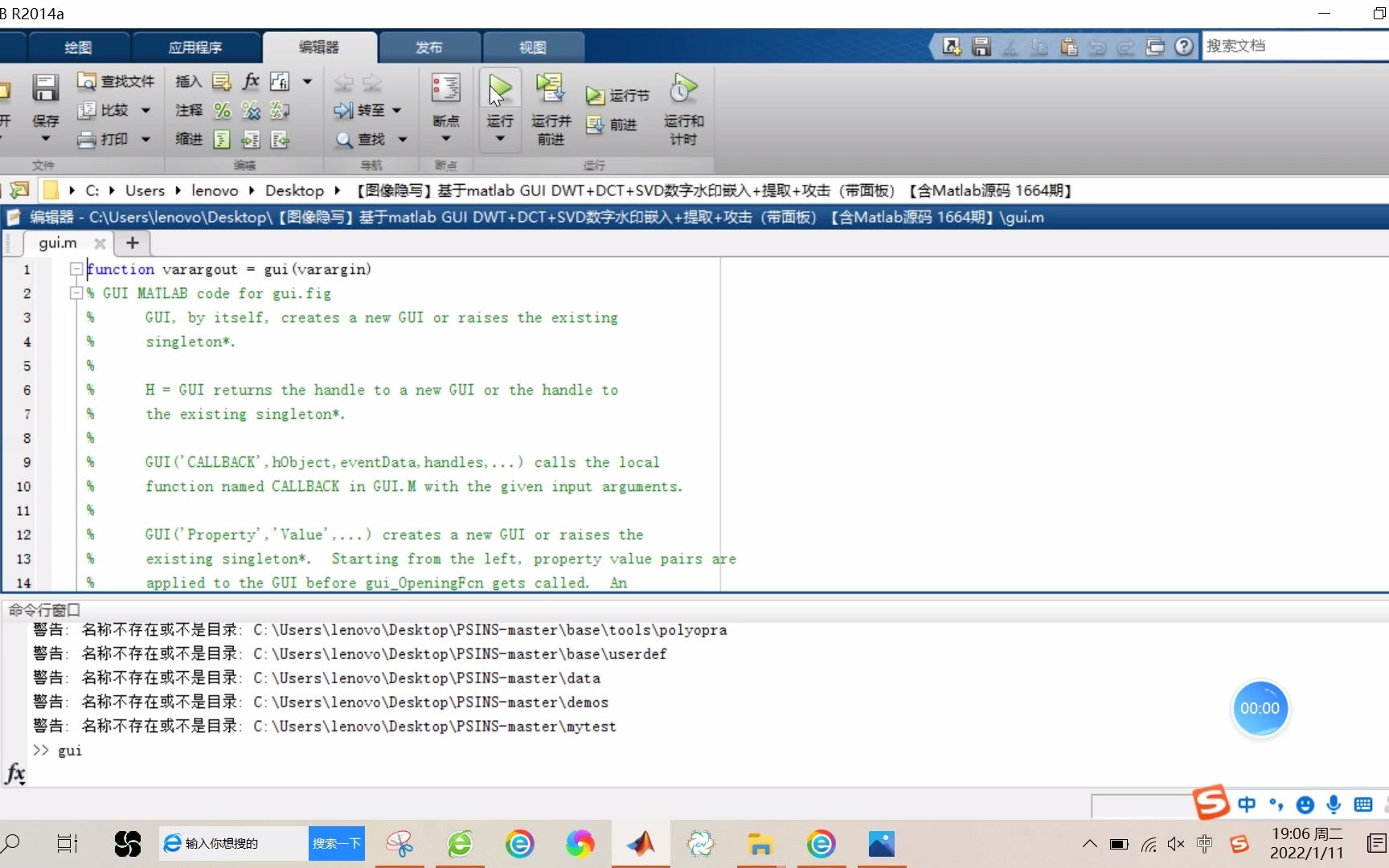The height and width of the screenshot is (868, 1389).
Task: Save the file via quick access toolbar
Action: pos(981,46)
